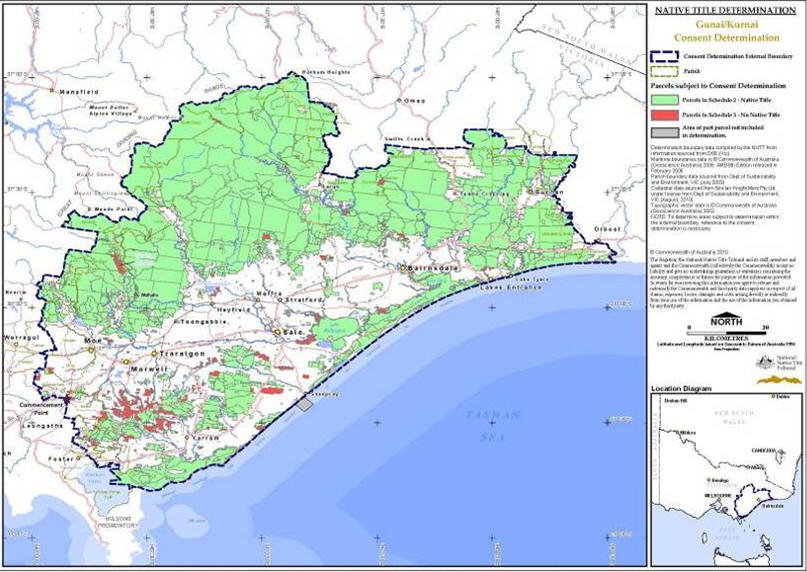This screenshot has width=807, height=572.
Task: Click the Sale town circle marker
Action: click(277, 333)
